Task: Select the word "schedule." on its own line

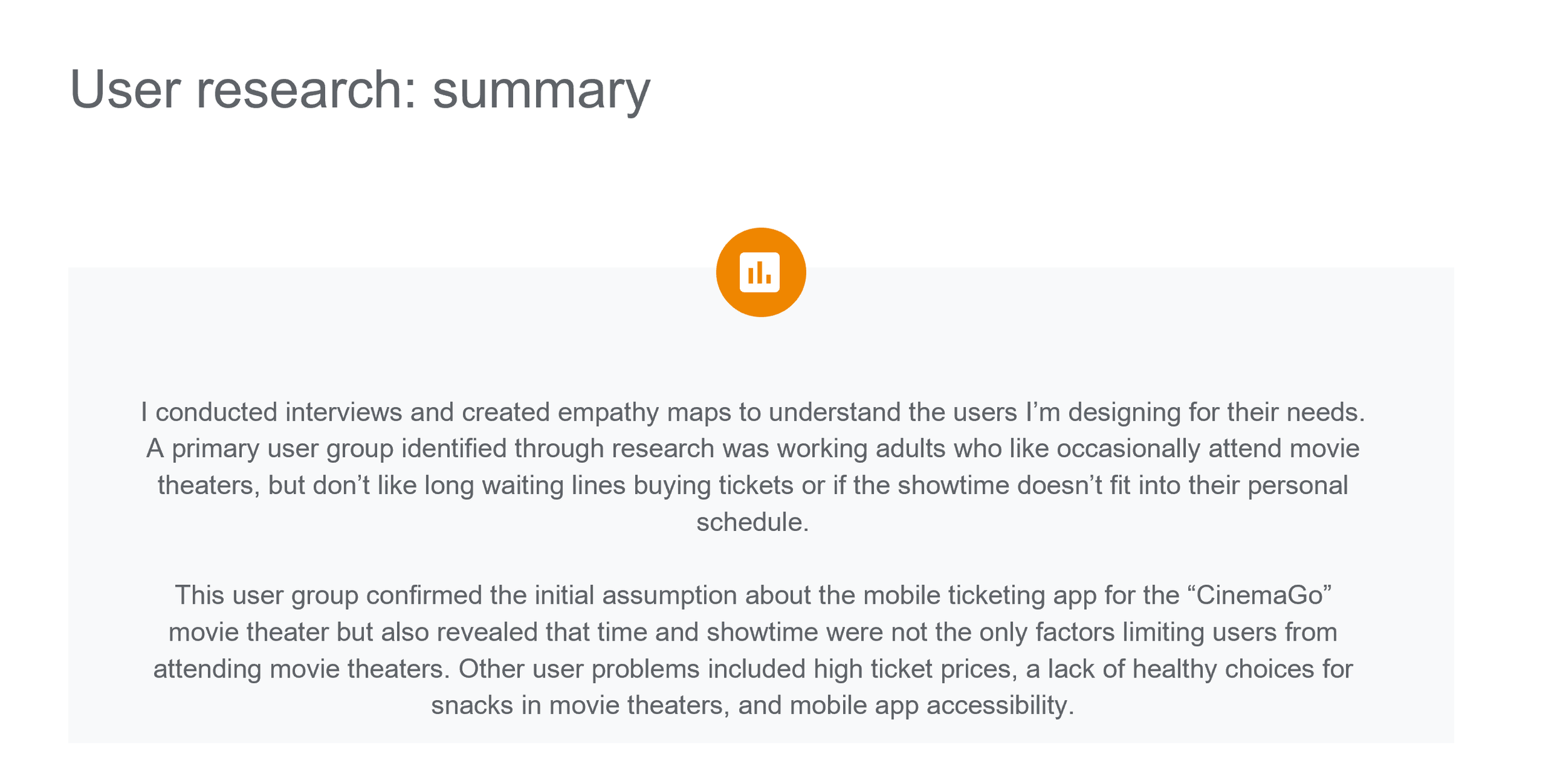Action: click(x=753, y=522)
